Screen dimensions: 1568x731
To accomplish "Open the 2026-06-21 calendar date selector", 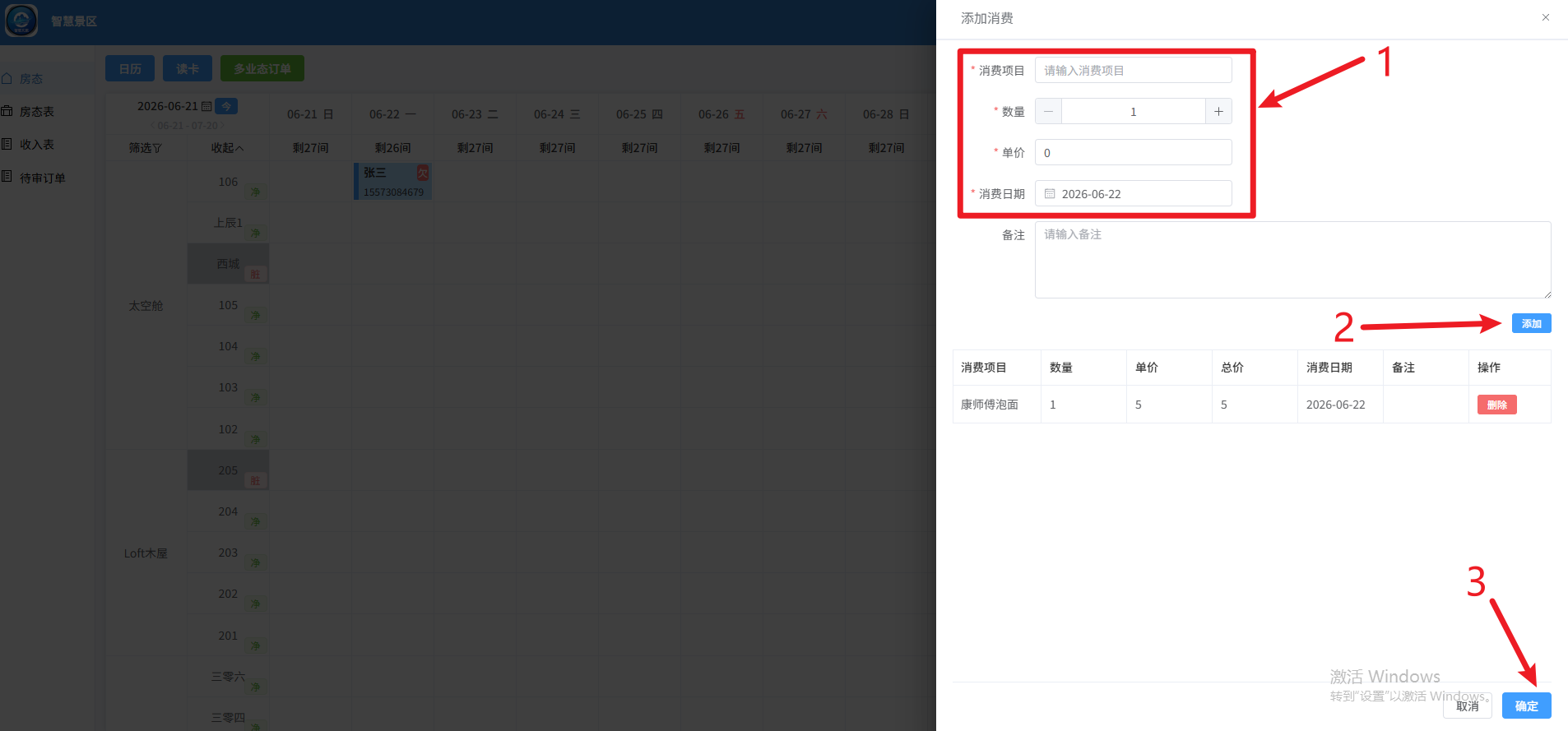I will (x=174, y=106).
